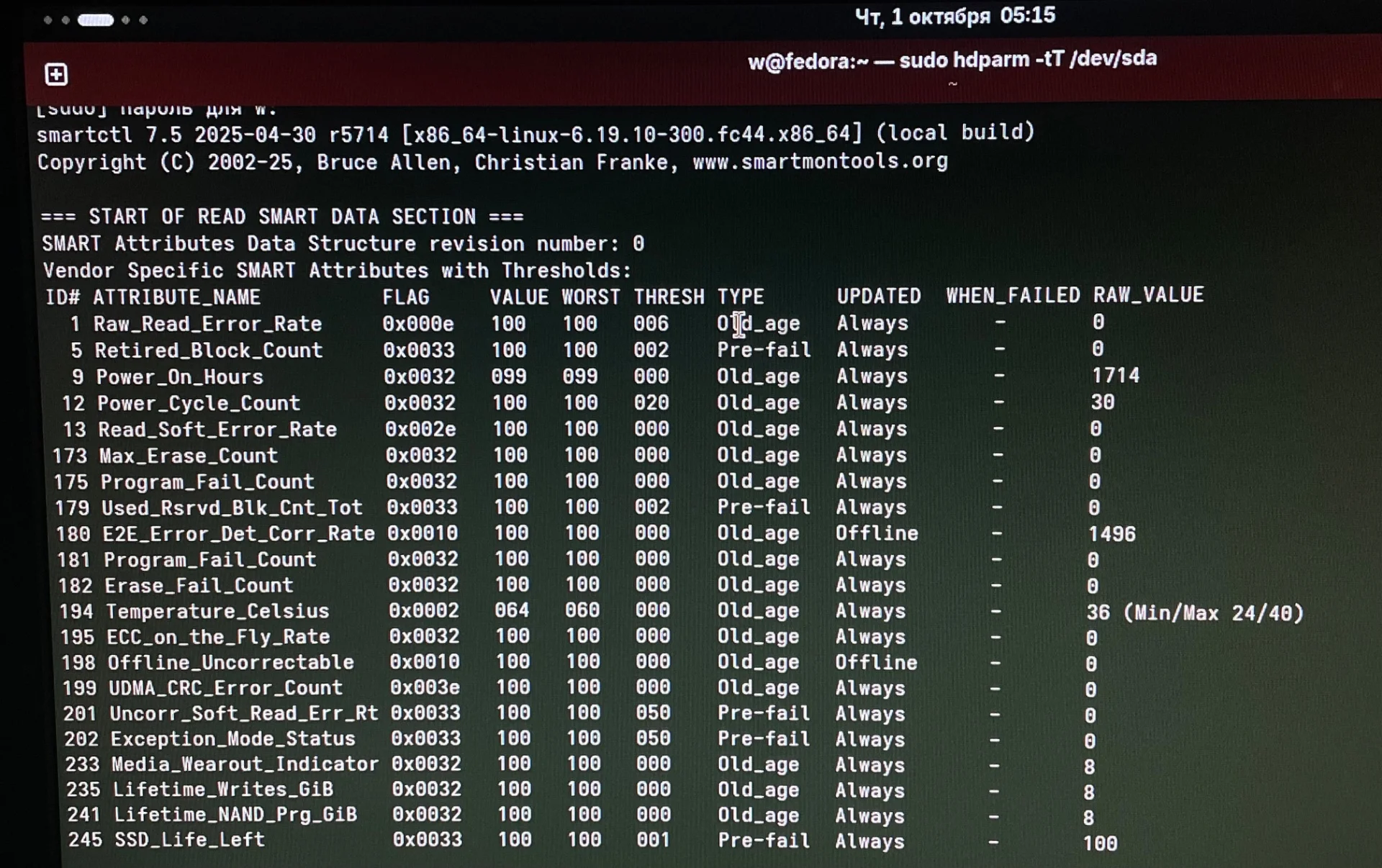Click the WHEN_FAILED column header
1382x868 pixels.
(1013, 295)
